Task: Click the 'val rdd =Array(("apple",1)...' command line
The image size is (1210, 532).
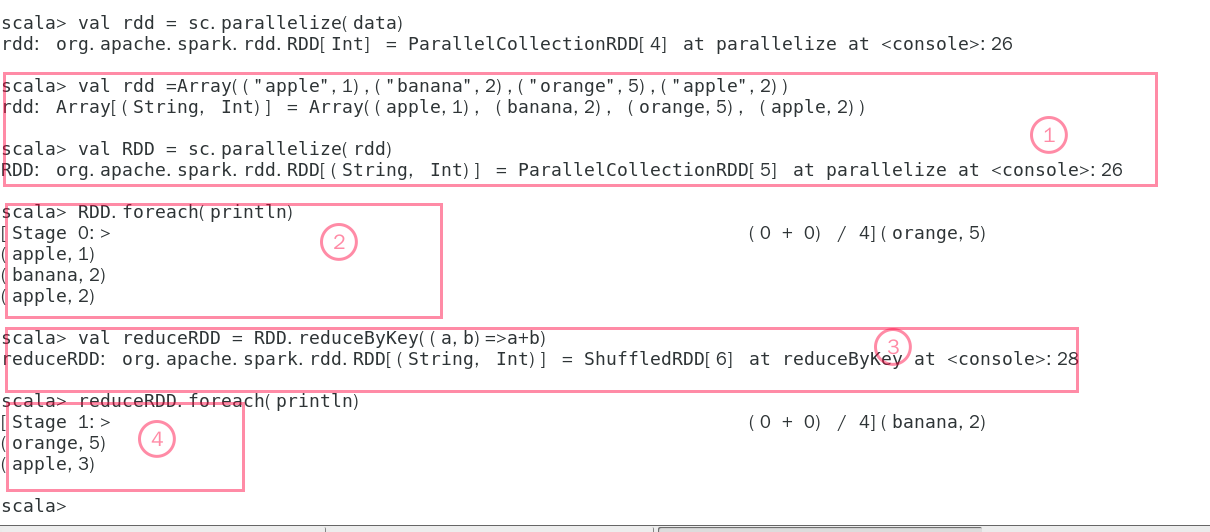Action: point(395,86)
